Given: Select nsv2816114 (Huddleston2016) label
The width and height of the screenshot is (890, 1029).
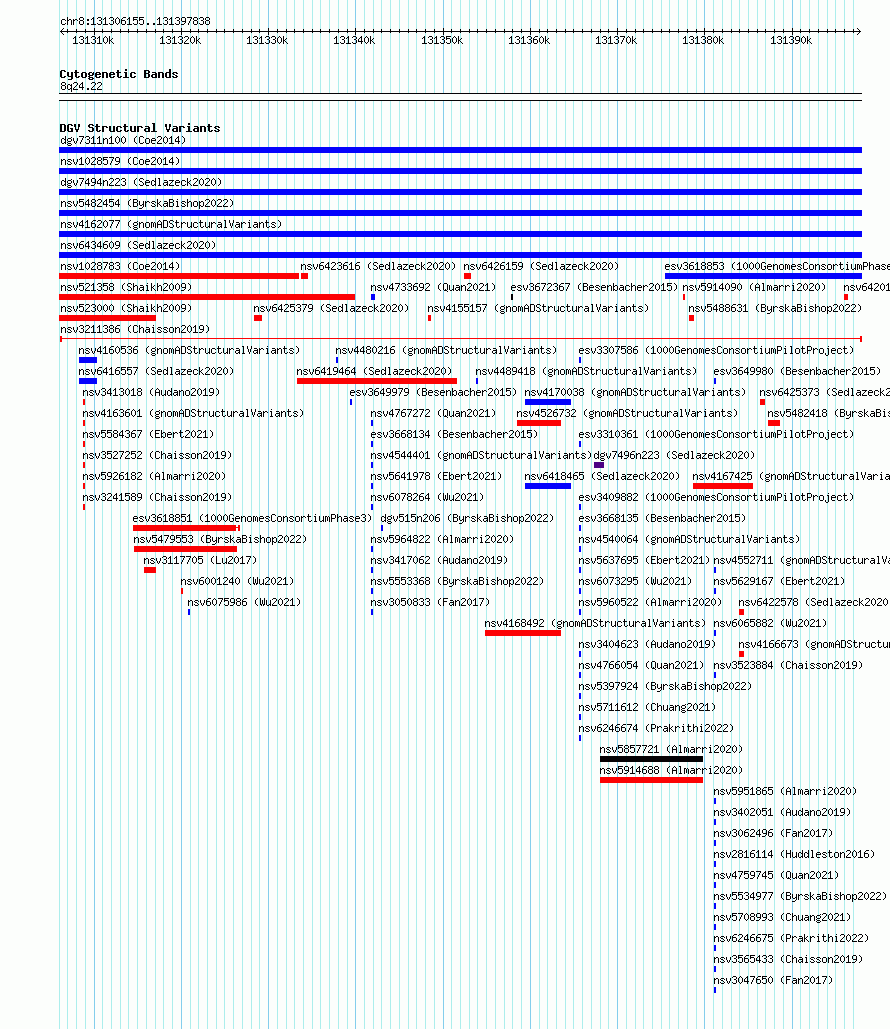Looking at the screenshot, I should coord(795,854).
